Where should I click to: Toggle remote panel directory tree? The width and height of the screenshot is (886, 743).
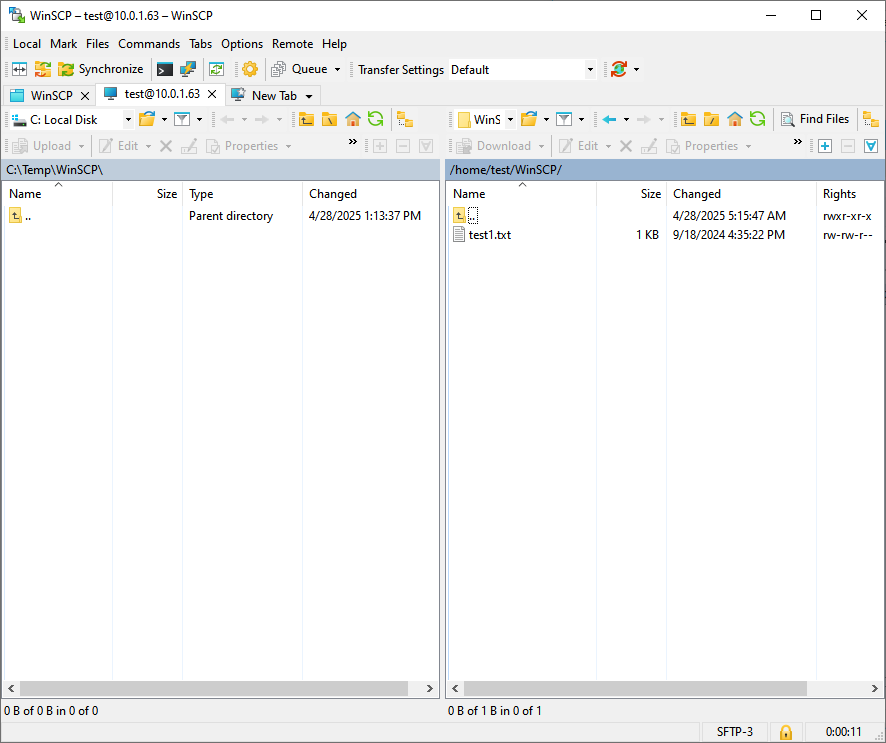point(870,119)
